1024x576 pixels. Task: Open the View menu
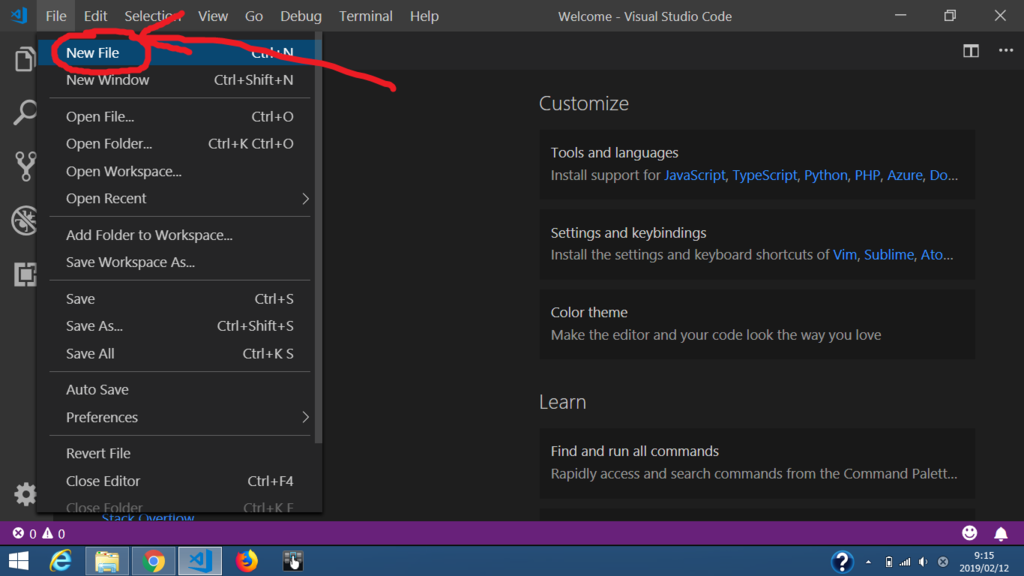(x=213, y=16)
